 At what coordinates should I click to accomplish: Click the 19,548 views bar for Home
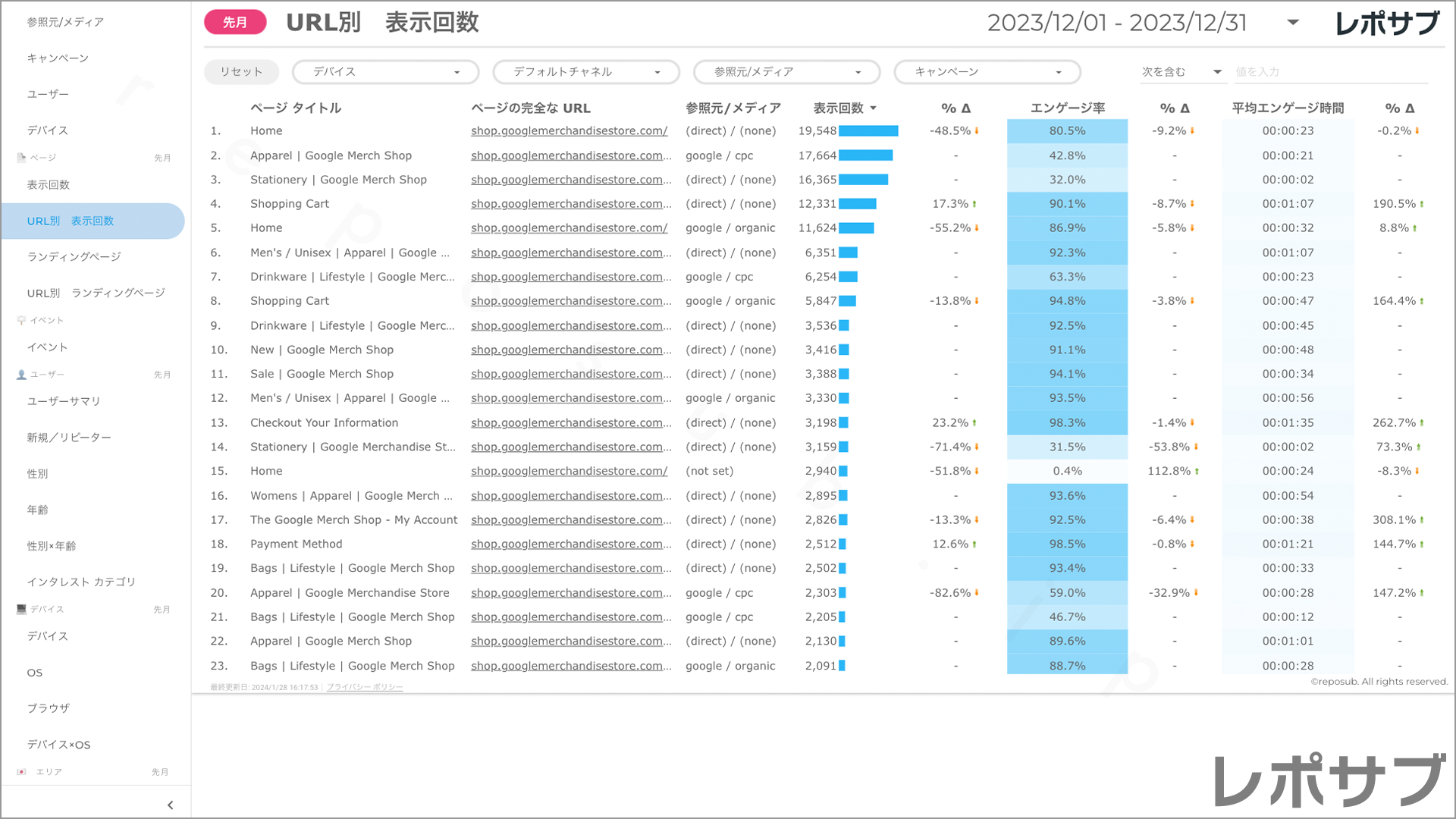[x=868, y=131]
